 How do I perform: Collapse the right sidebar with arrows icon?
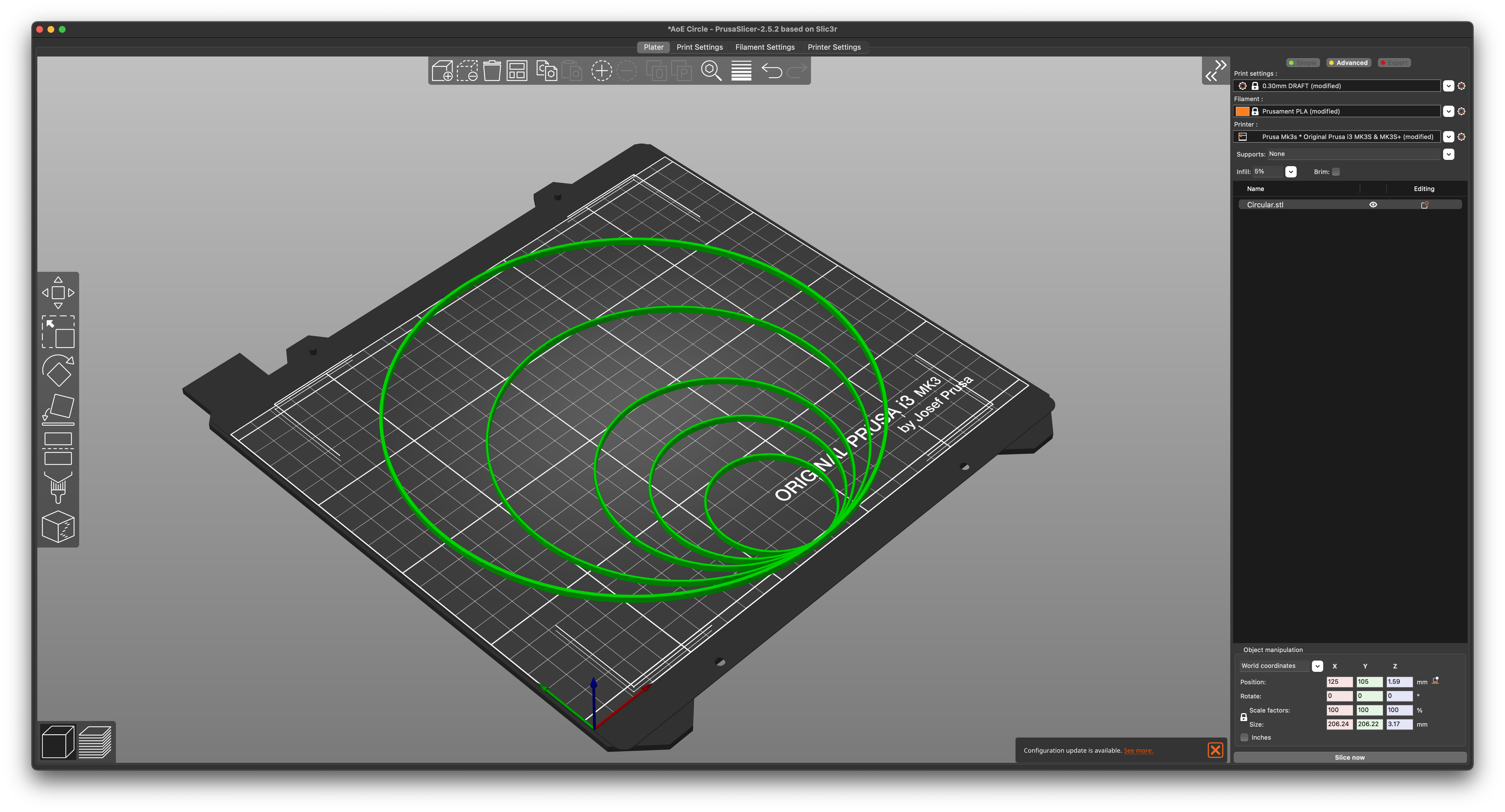pyautogui.click(x=1216, y=71)
